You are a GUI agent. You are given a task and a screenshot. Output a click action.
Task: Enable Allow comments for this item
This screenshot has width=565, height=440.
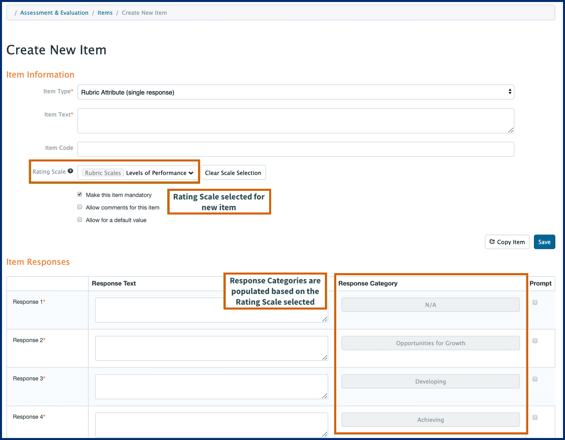tap(80, 207)
